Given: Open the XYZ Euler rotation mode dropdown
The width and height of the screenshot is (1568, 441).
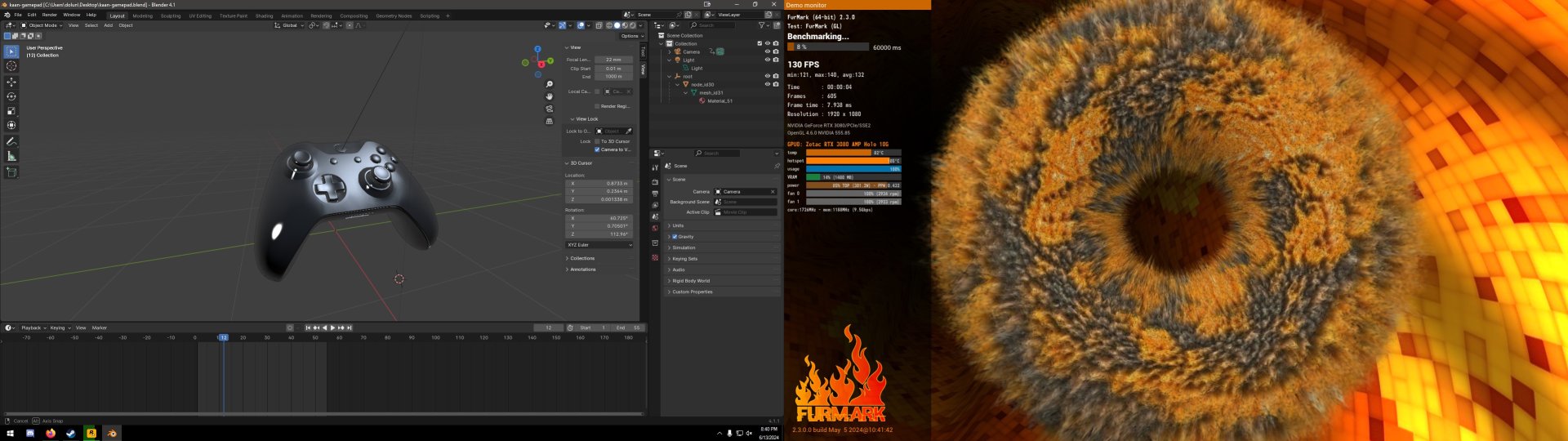Looking at the screenshot, I should 599,245.
